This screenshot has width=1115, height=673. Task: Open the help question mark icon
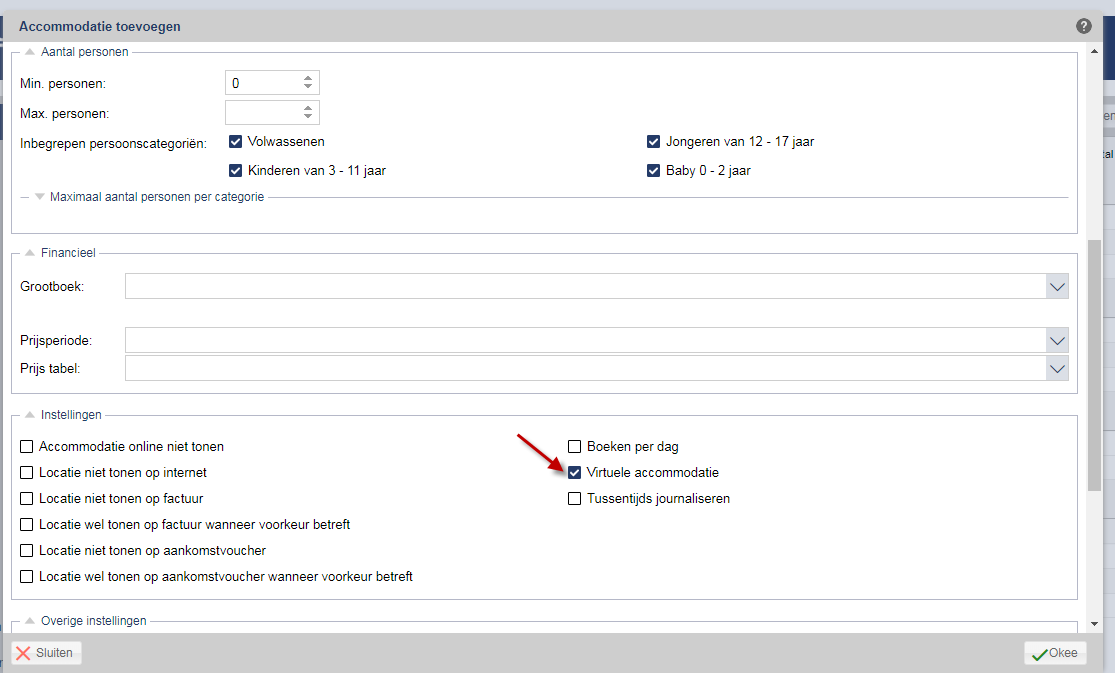(1083, 26)
